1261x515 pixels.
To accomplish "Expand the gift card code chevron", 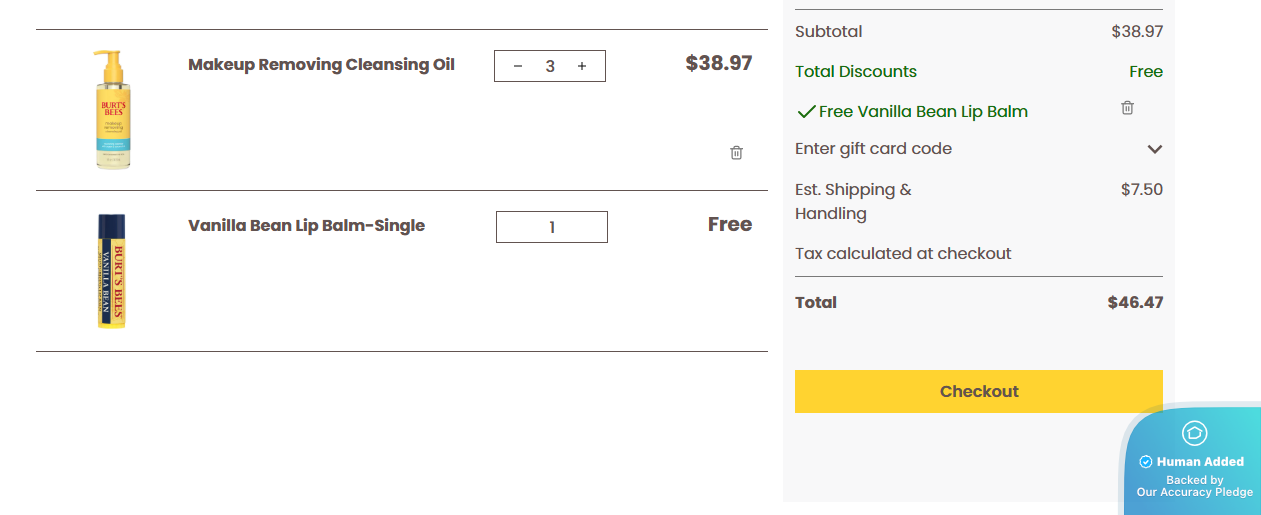I will [1154, 149].
